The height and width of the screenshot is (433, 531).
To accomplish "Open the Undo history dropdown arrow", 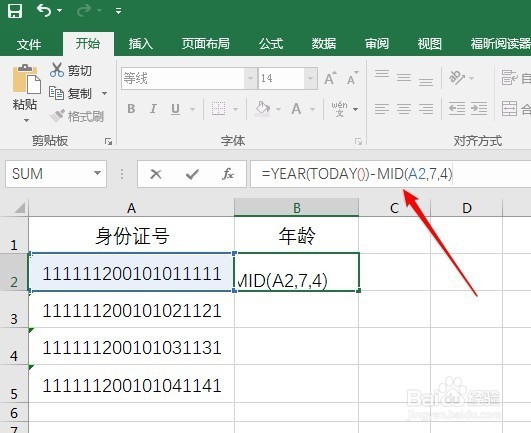I will [60, 10].
